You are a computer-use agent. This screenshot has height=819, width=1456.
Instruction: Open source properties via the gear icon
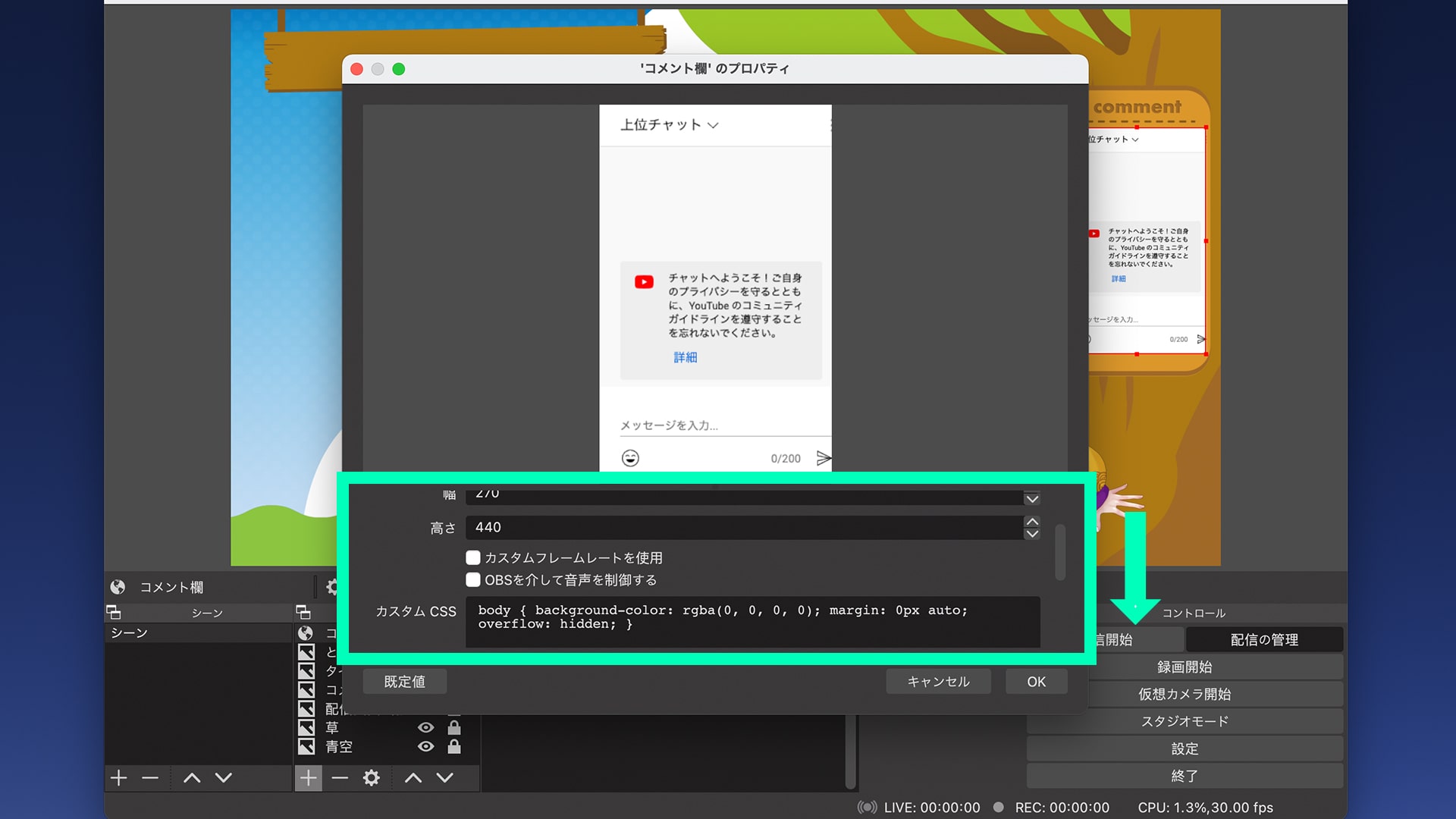(371, 777)
